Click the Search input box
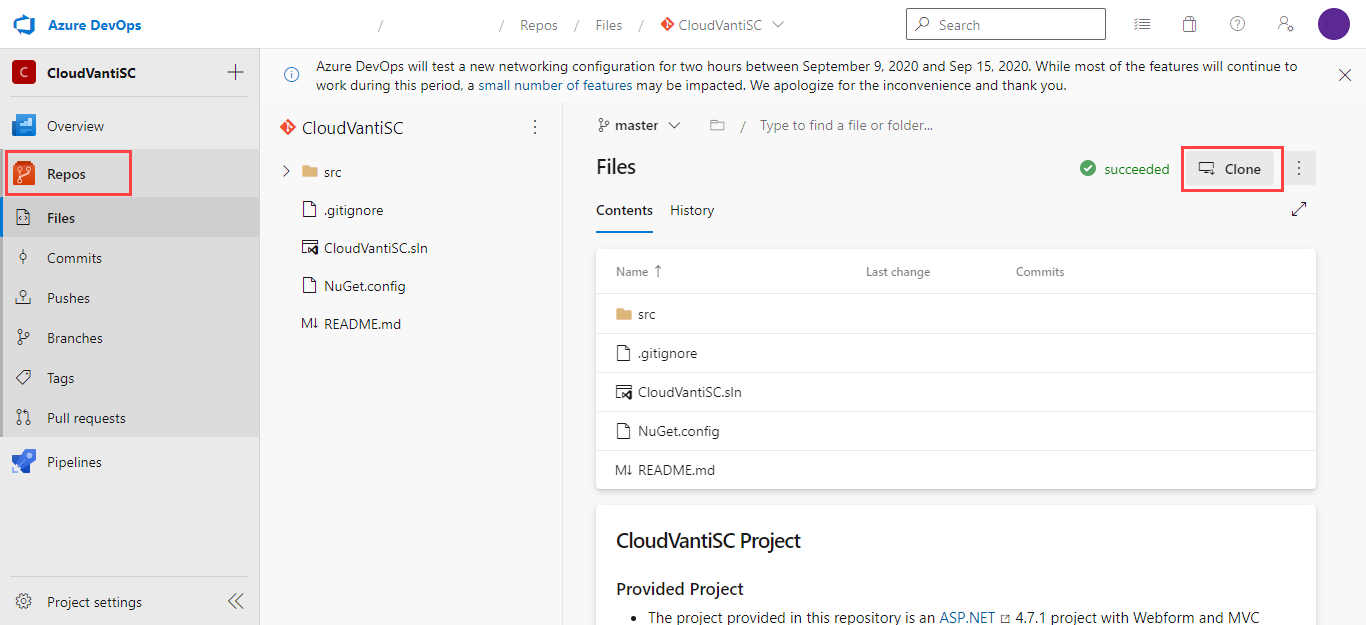 [1005, 25]
